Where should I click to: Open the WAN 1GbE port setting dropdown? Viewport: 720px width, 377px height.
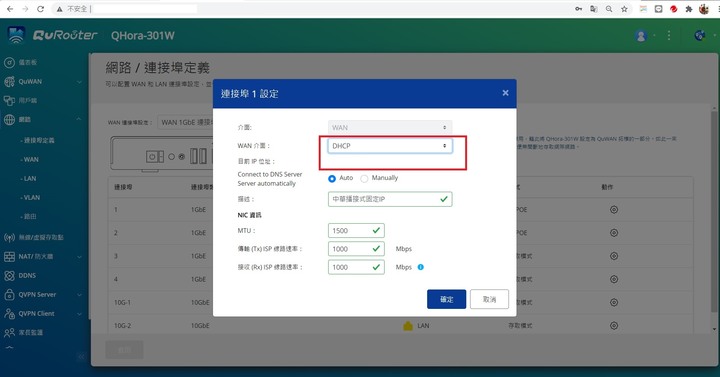coord(185,122)
